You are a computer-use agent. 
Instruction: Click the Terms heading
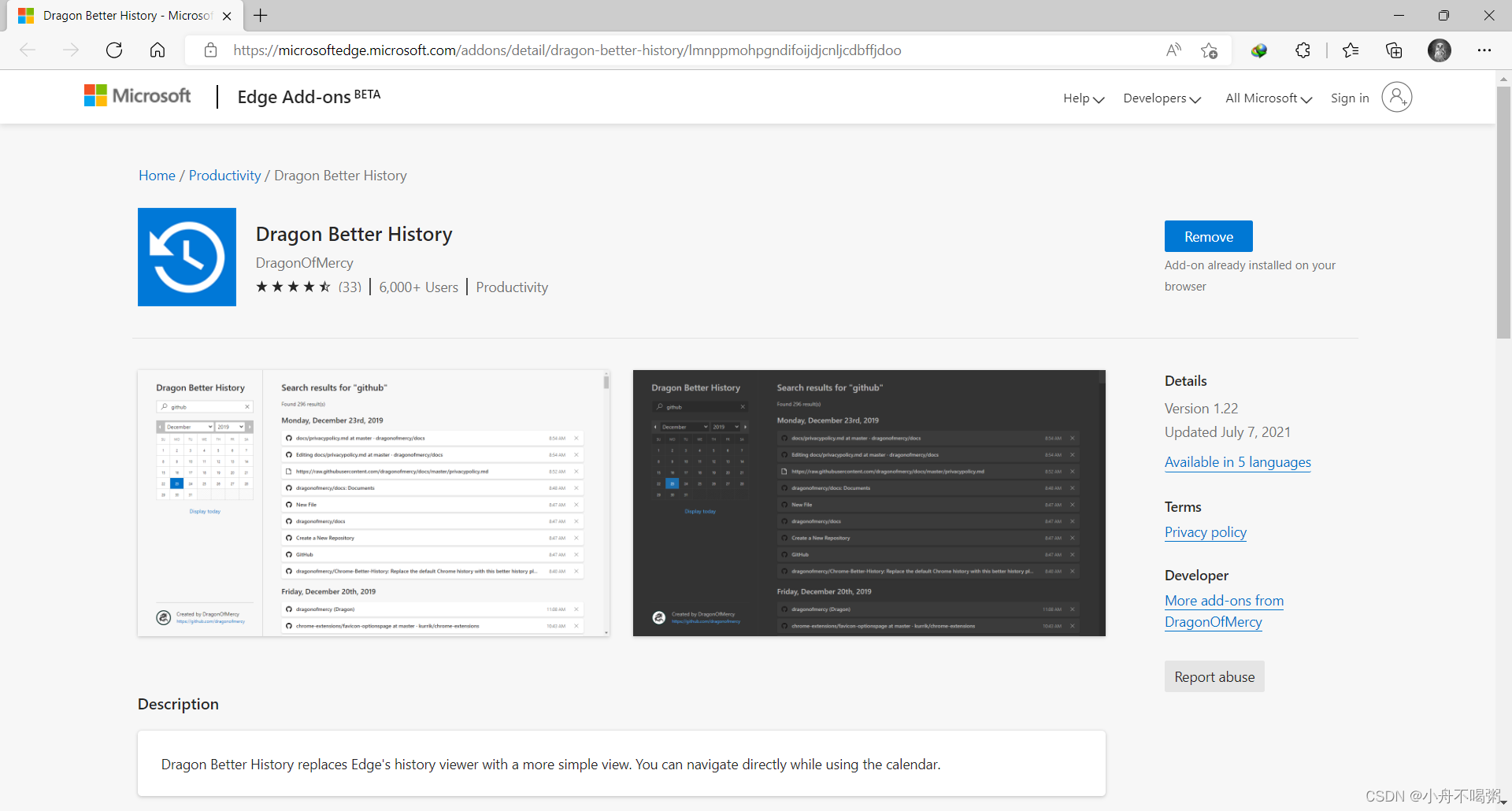[x=1183, y=507]
